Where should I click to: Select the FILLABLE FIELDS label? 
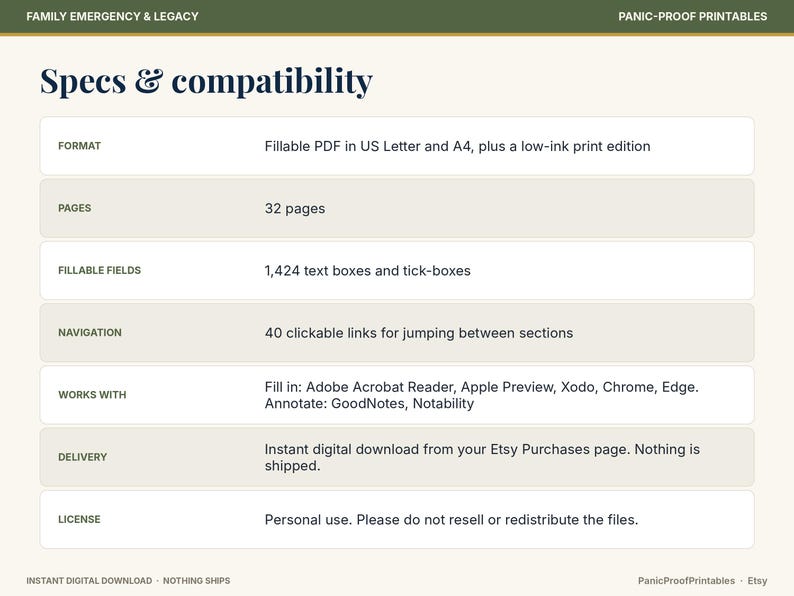pos(100,270)
